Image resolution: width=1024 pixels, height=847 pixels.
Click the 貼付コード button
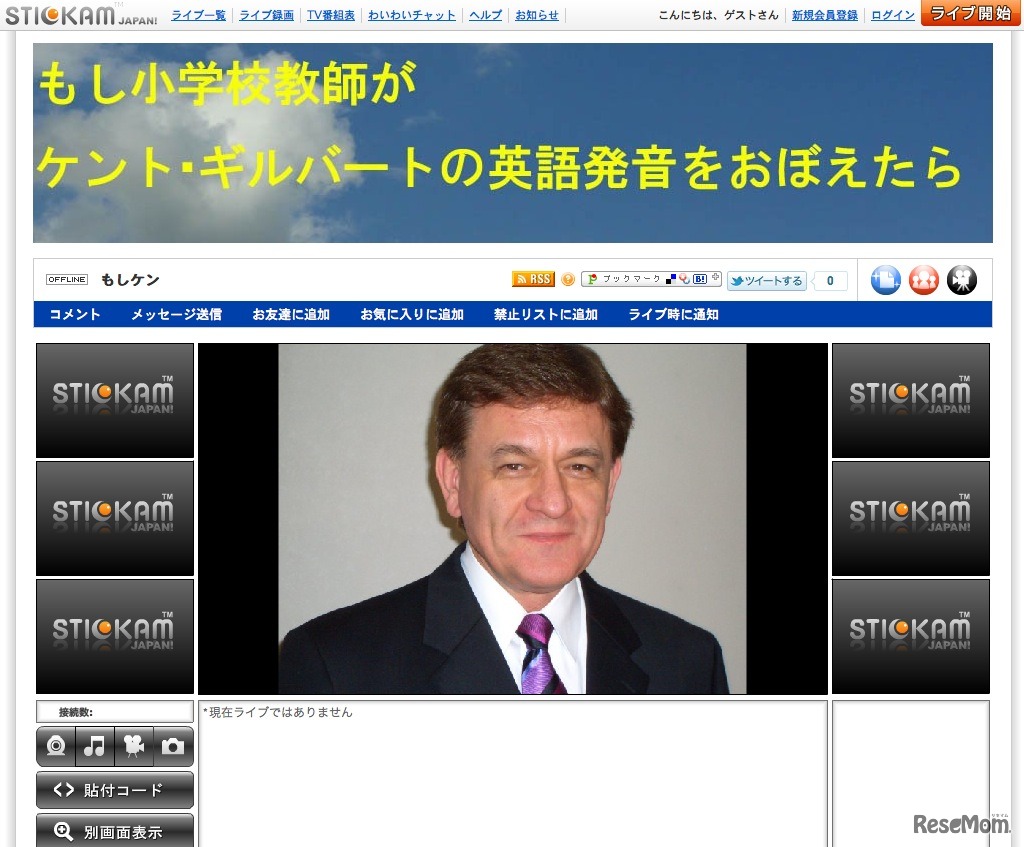coord(114,789)
